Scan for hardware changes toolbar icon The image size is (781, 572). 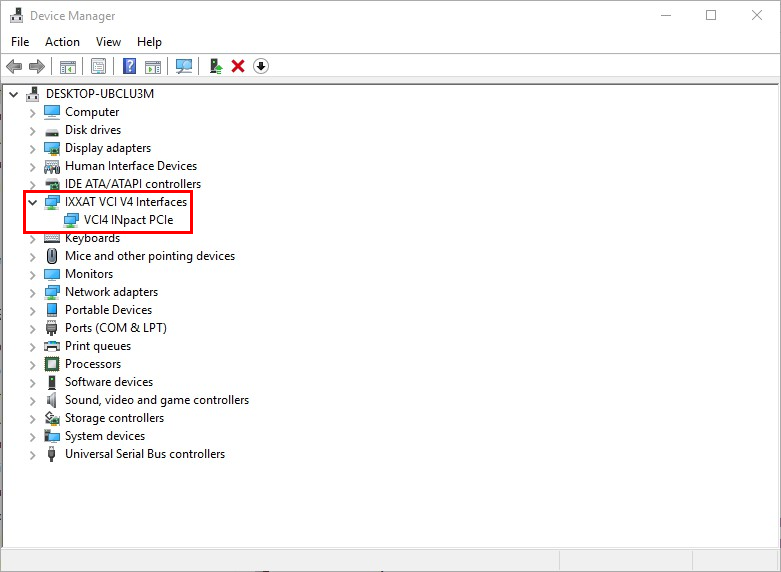coord(184,66)
